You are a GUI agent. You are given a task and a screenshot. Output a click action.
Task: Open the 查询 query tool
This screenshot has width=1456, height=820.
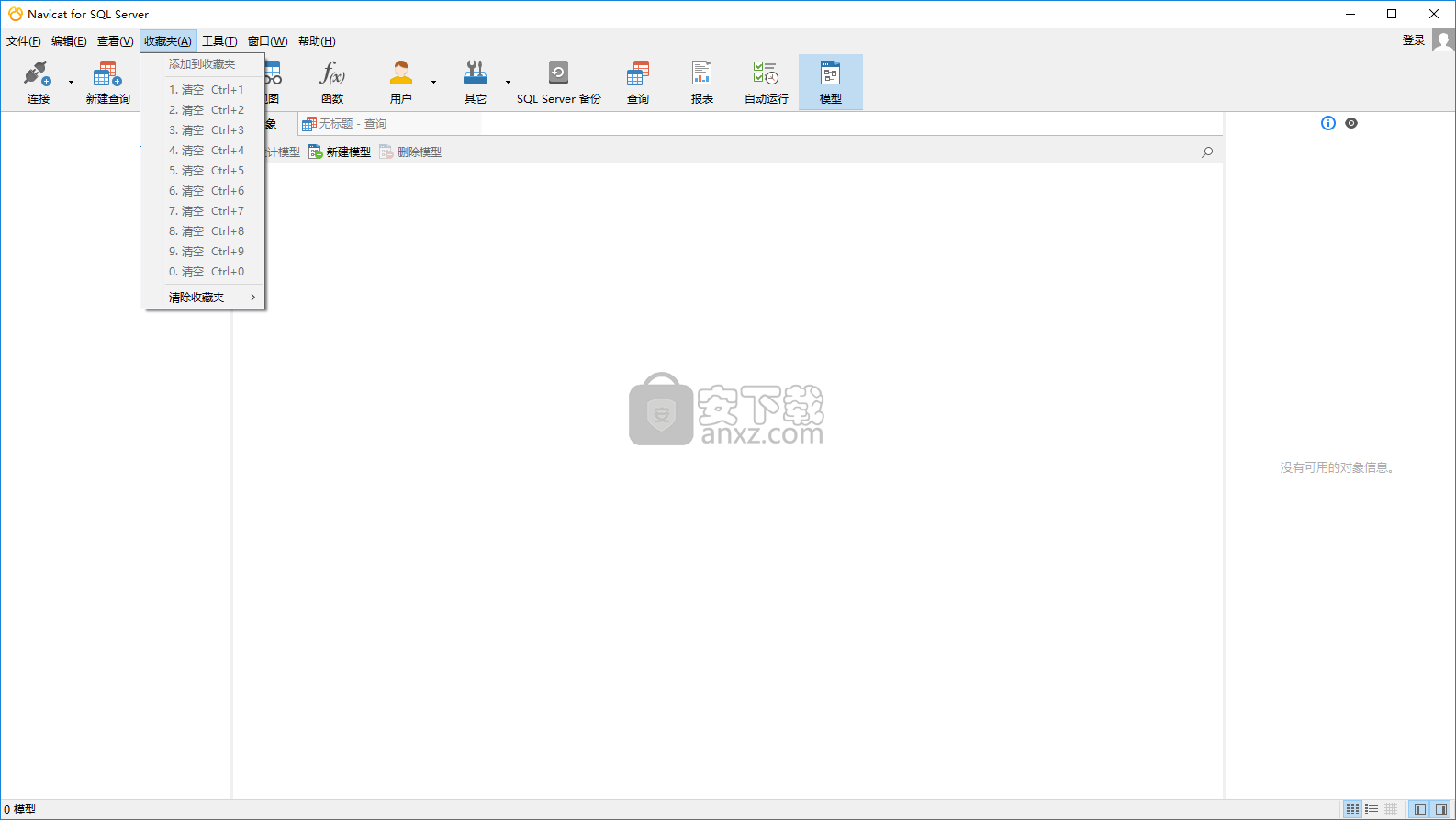(638, 82)
